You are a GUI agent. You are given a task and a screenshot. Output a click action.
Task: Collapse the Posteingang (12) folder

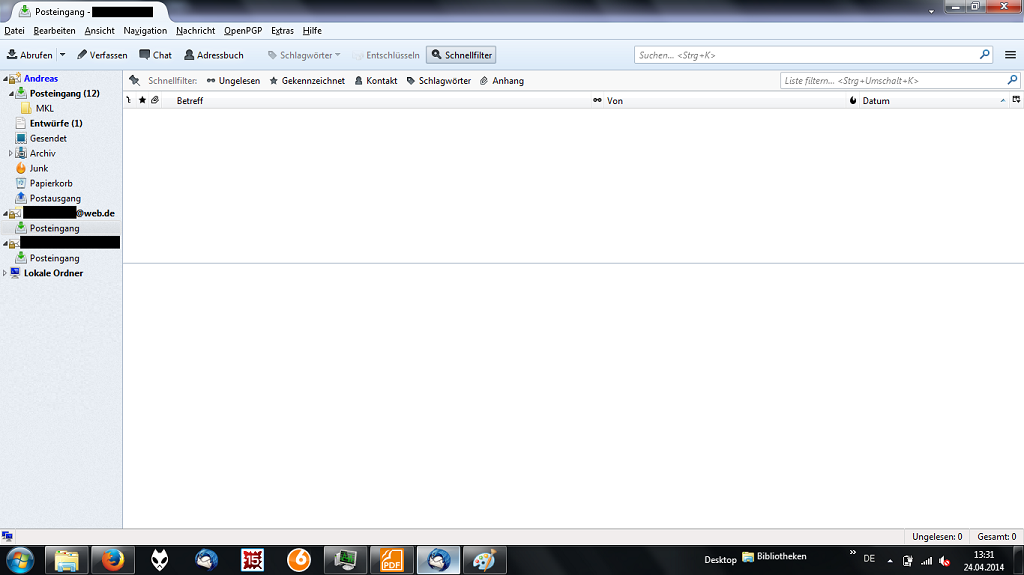coord(11,94)
